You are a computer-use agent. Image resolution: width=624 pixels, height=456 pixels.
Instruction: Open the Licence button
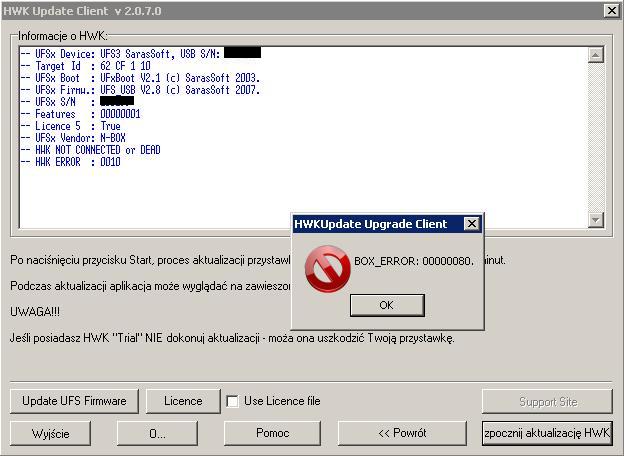coord(183,401)
